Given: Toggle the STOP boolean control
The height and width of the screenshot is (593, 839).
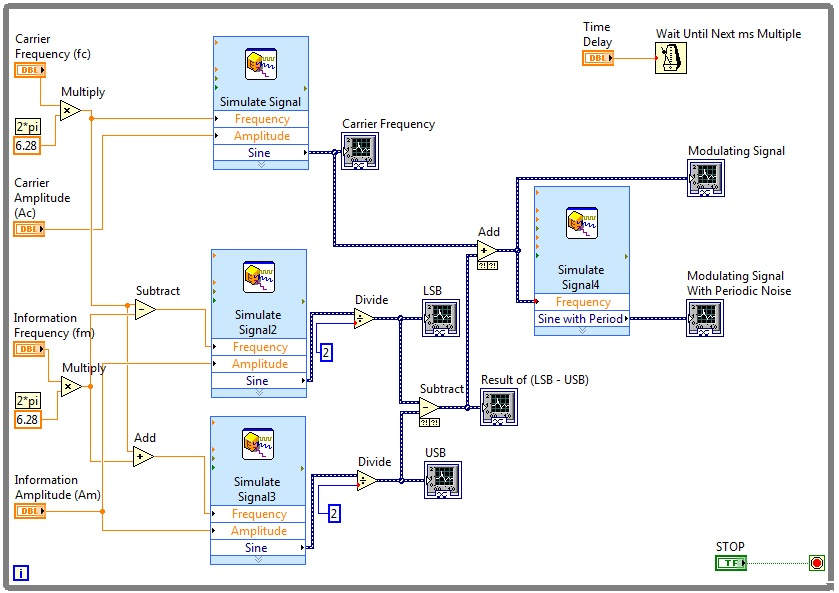Looking at the screenshot, I should (730, 562).
